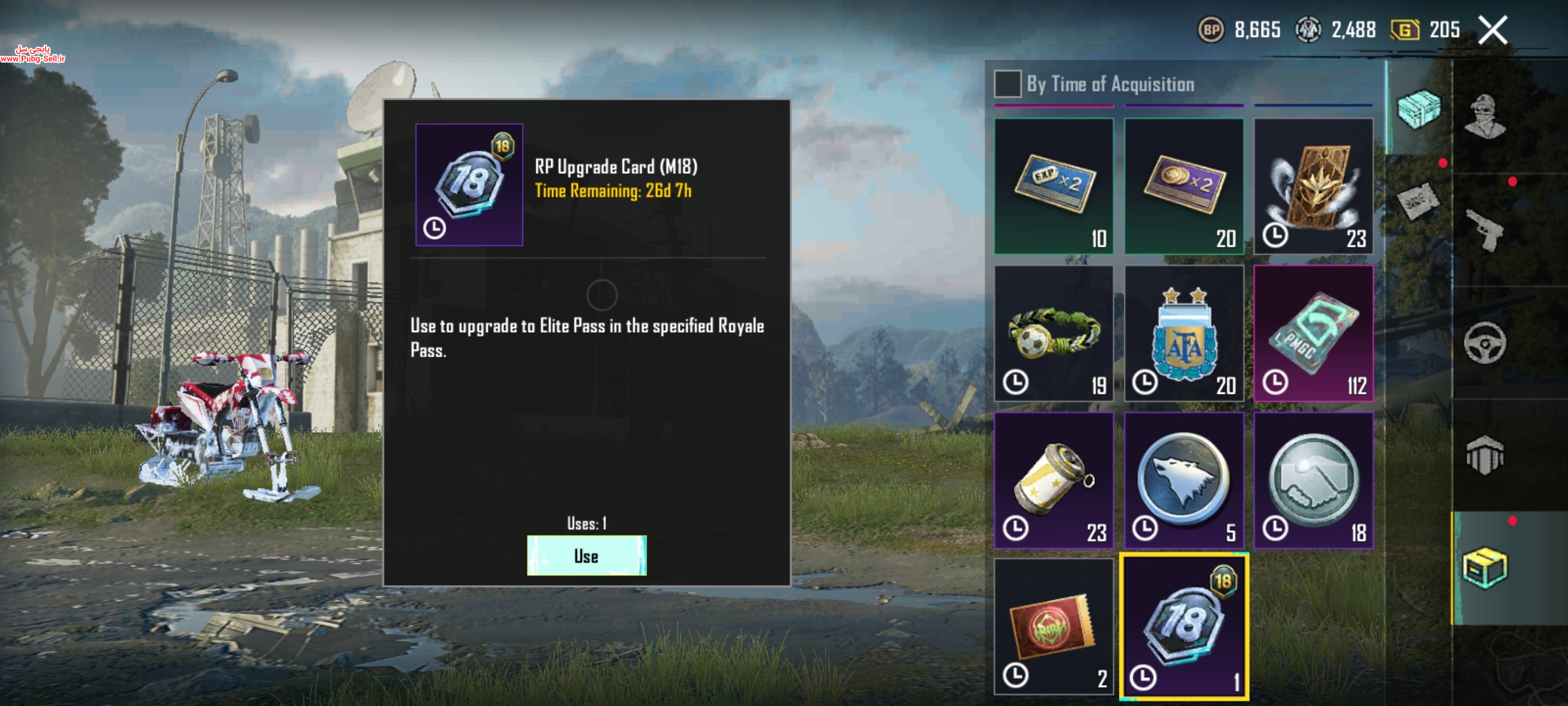Select the red ticket voucher item
This screenshot has height=706, width=1568.
pyautogui.click(x=1054, y=626)
